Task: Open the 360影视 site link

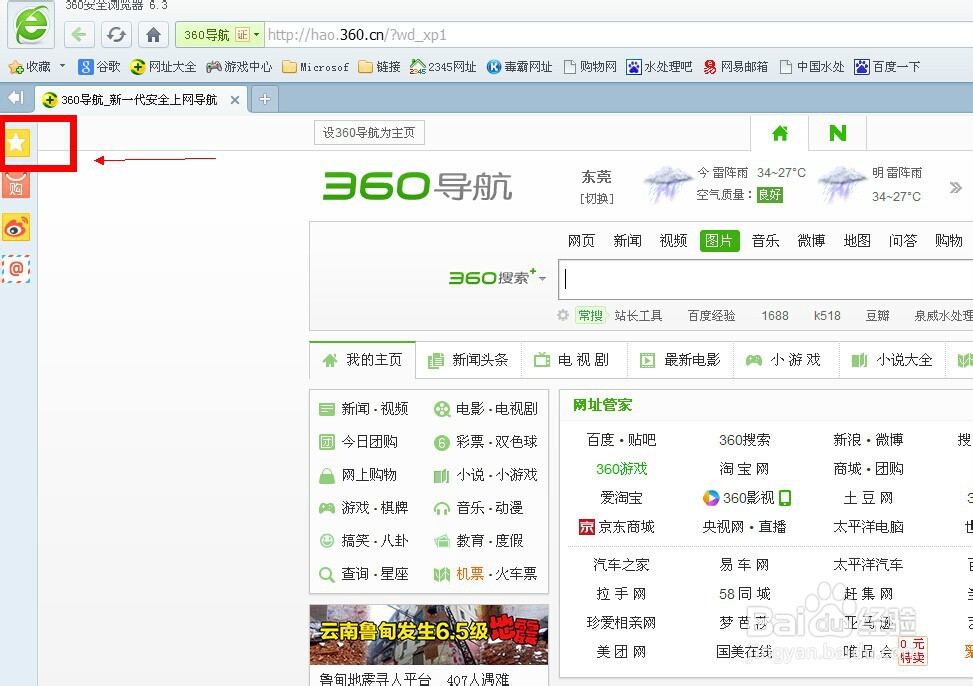Action: 747,497
